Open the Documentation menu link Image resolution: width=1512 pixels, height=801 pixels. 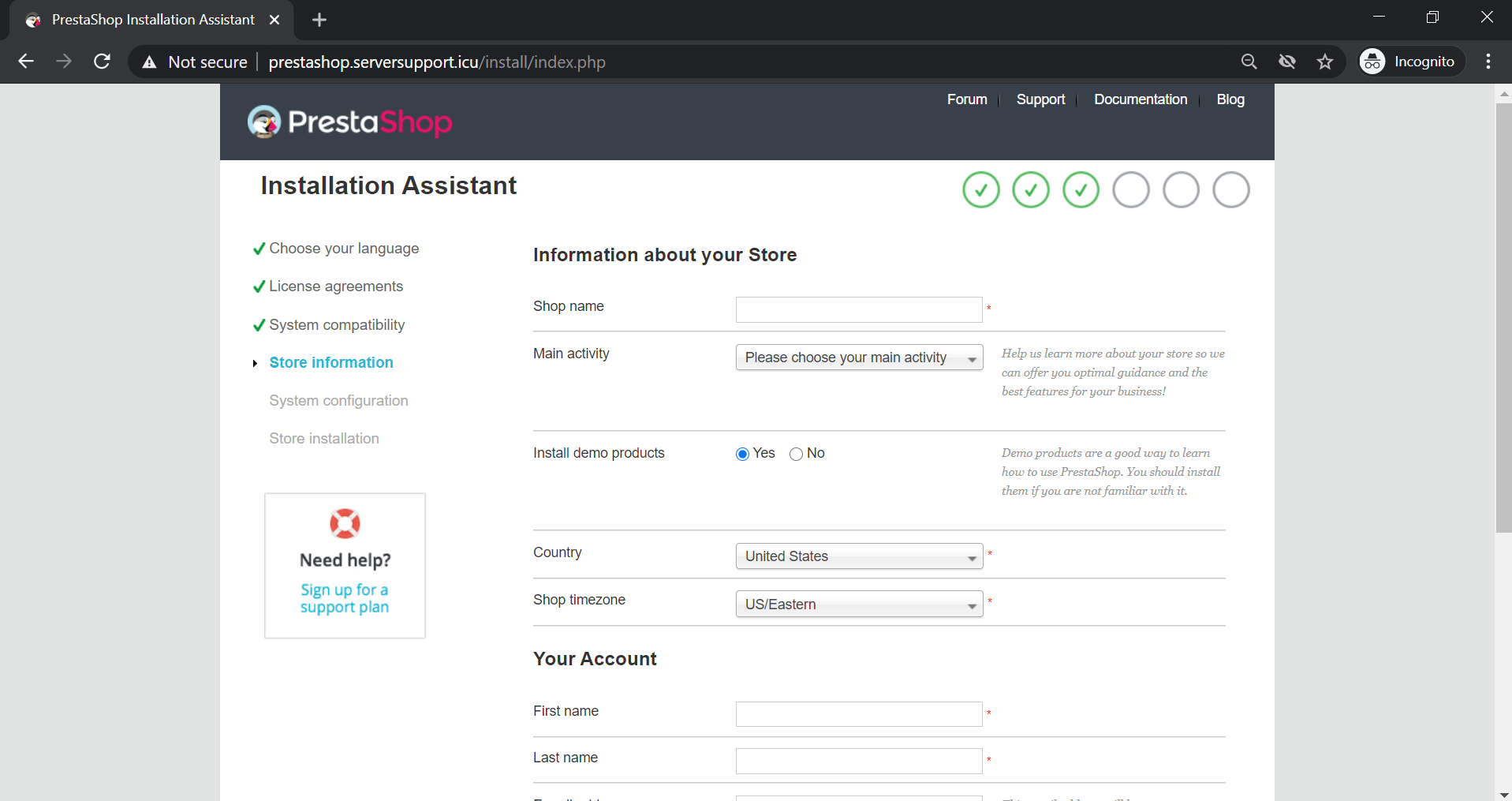(x=1140, y=99)
